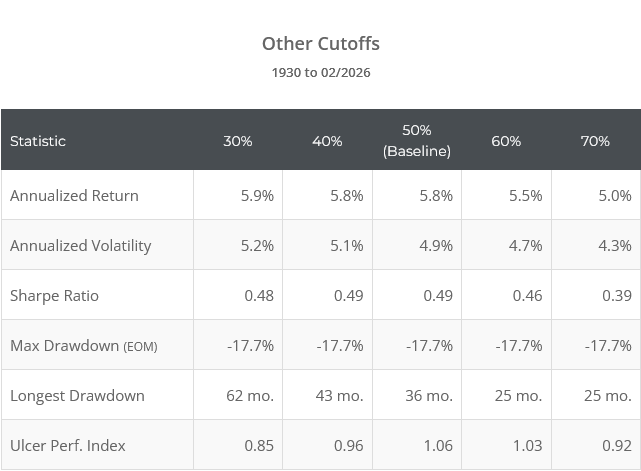The width and height of the screenshot is (641, 471).
Task: Click the "Max Drawdown (EOM)" row label
Action: click(83, 345)
